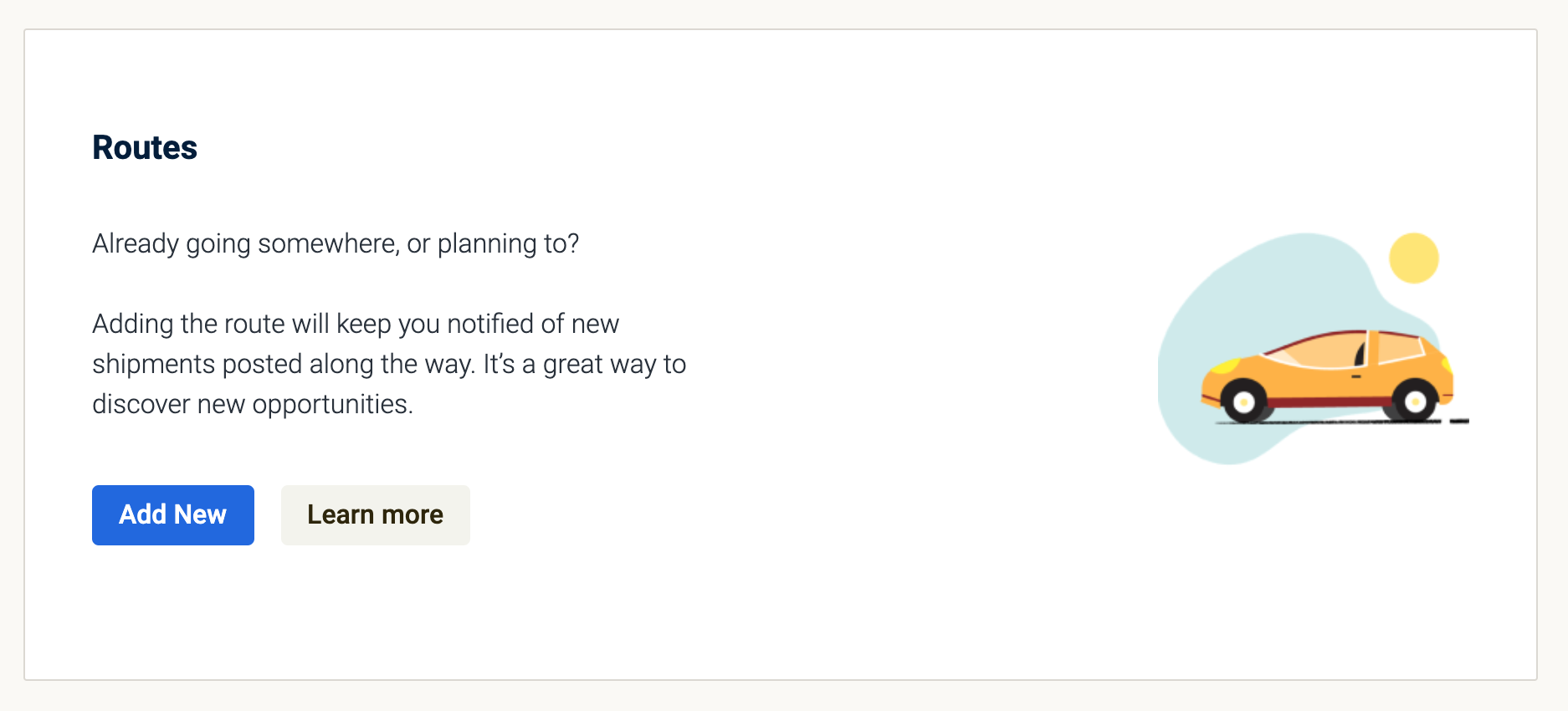The image size is (1568, 711).
Task: Click the red stripe along the car's bottom
Action: click(1330, 402)
